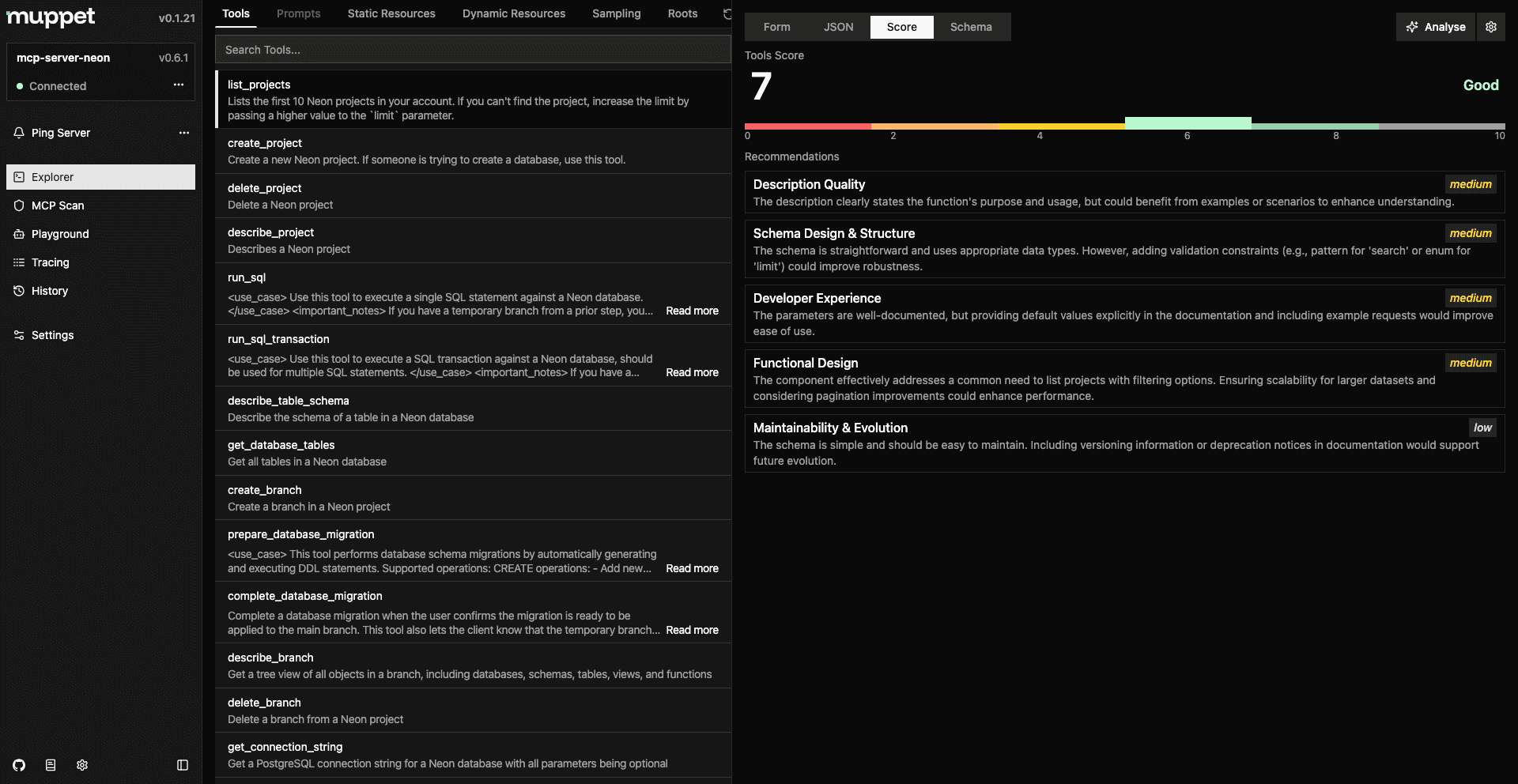The image size is (1518, 784).
Task: Select the Playground sidebar icon
Action: pos(19,234)
